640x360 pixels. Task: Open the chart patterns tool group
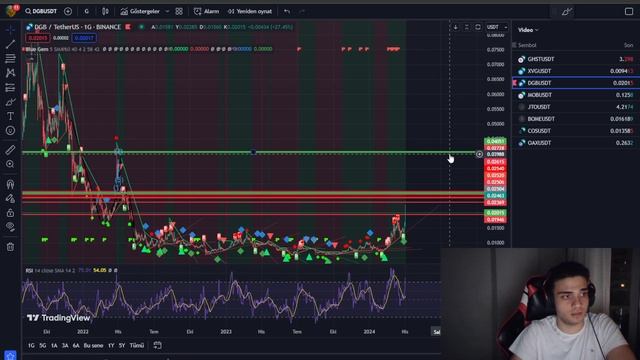[10, 73]
